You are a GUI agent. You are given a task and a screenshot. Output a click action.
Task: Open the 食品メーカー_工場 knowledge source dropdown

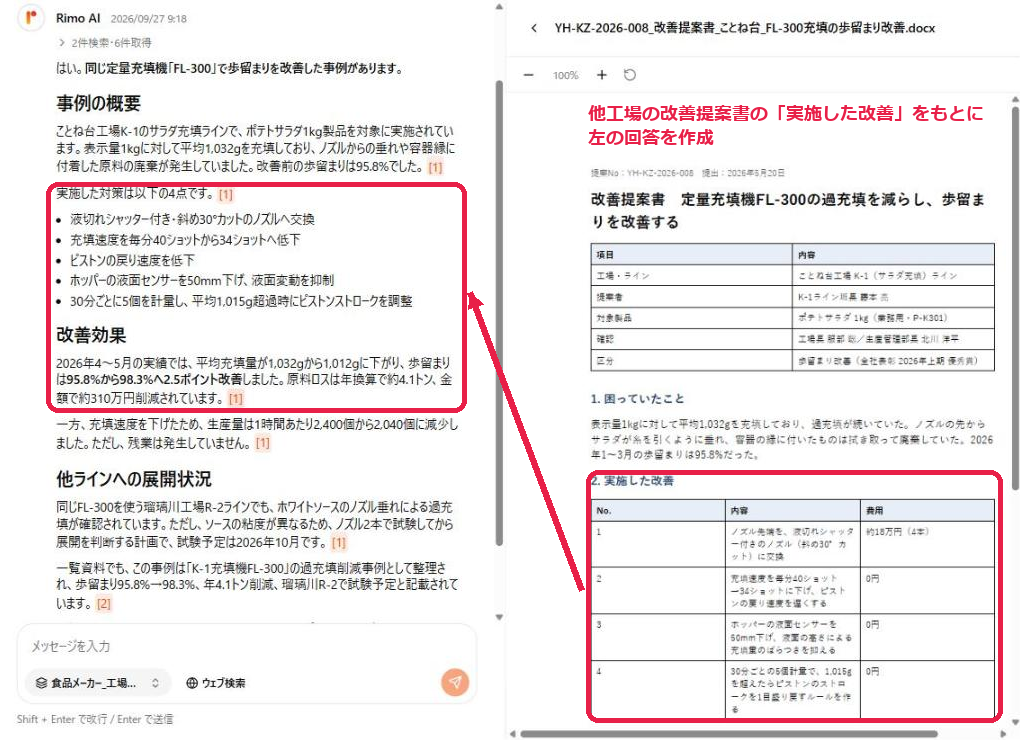click(98, 683)
